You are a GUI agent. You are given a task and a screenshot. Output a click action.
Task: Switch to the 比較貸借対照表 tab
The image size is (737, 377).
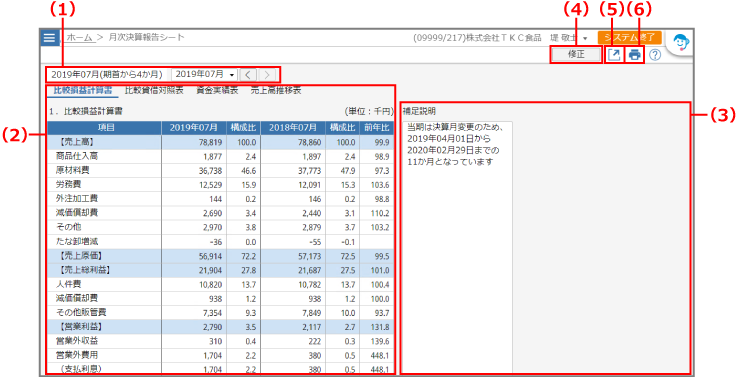[154, 91]
